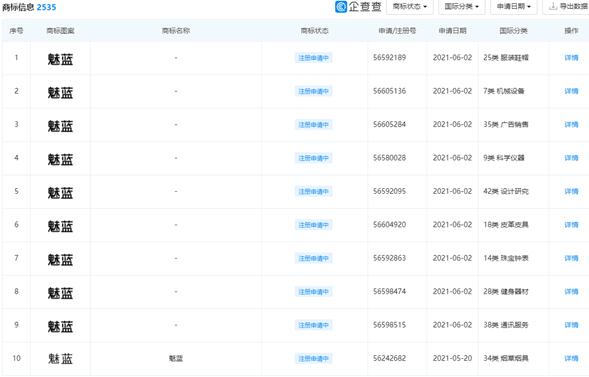The height and width of the screenshot is (377, 589).
Task: Open 详情 for trademark 56605136
Action: pos(571,91)
